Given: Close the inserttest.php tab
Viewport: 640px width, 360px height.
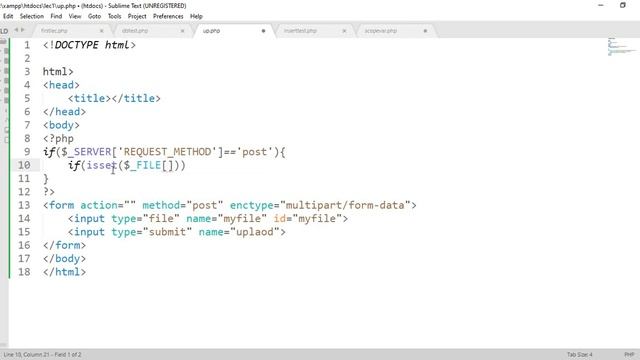Looking at the screenshot, I should (x=344, y=31).
